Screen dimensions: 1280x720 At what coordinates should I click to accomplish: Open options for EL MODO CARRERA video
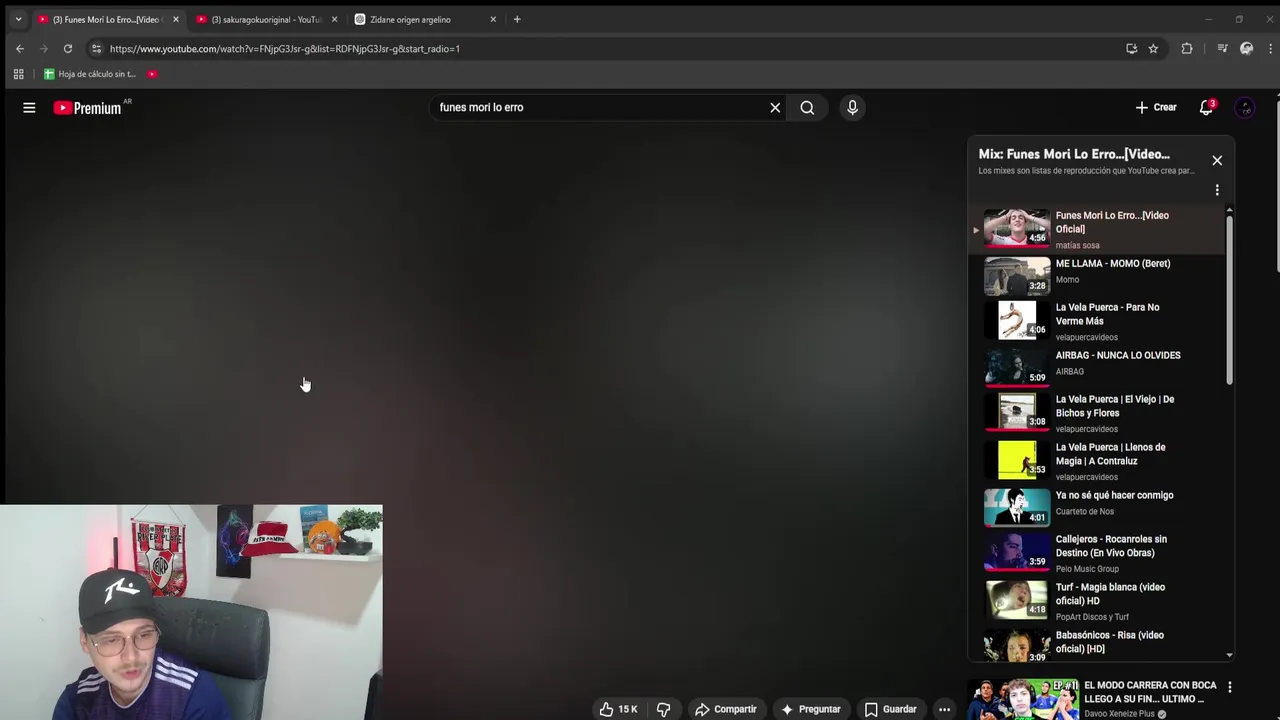1229,687
